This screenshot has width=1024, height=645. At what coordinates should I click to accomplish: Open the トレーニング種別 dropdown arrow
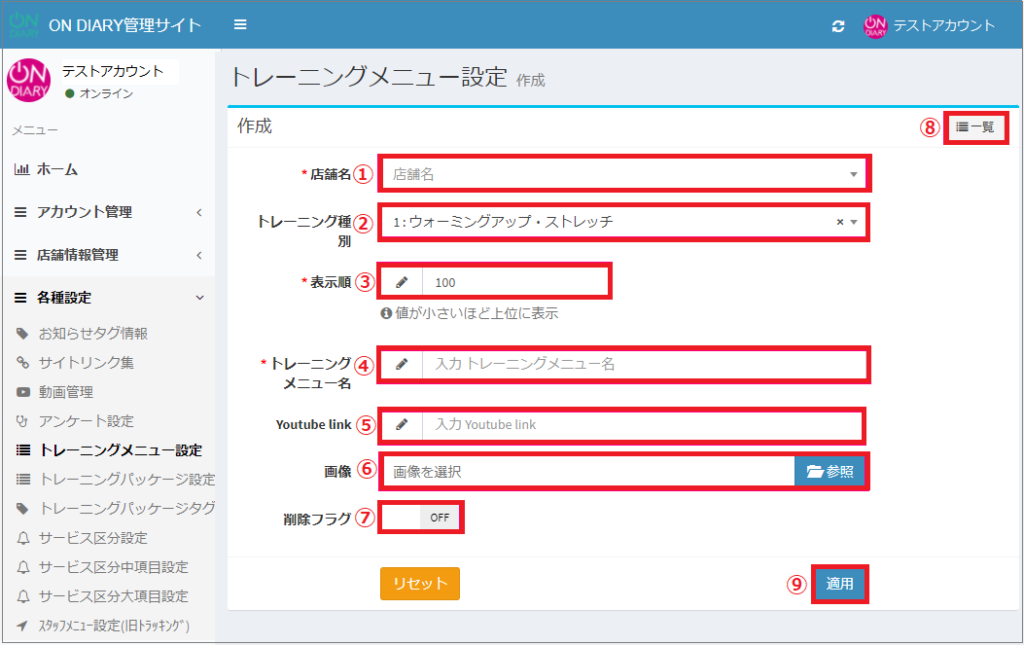[854, 222]
